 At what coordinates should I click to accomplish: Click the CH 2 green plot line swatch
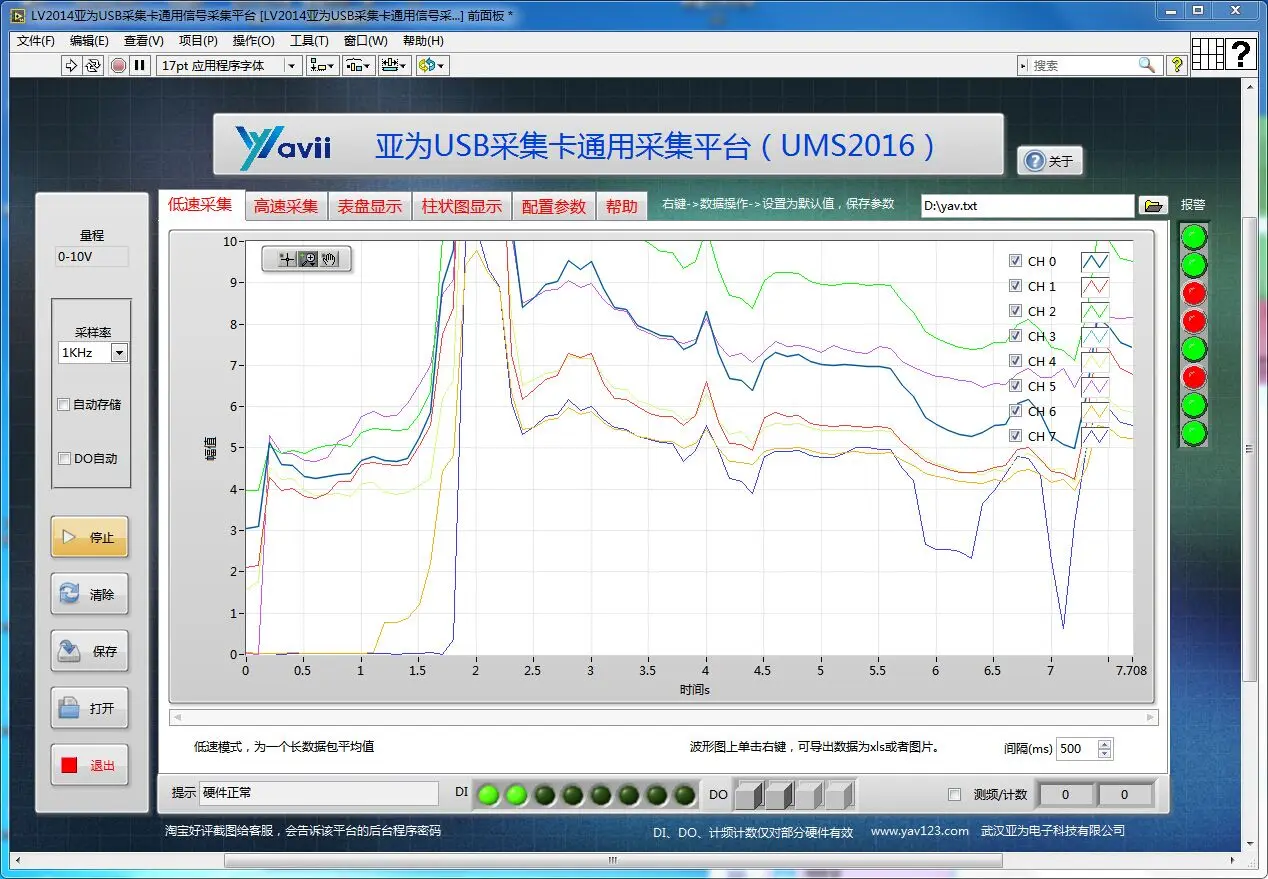[x=1095, y=311]
